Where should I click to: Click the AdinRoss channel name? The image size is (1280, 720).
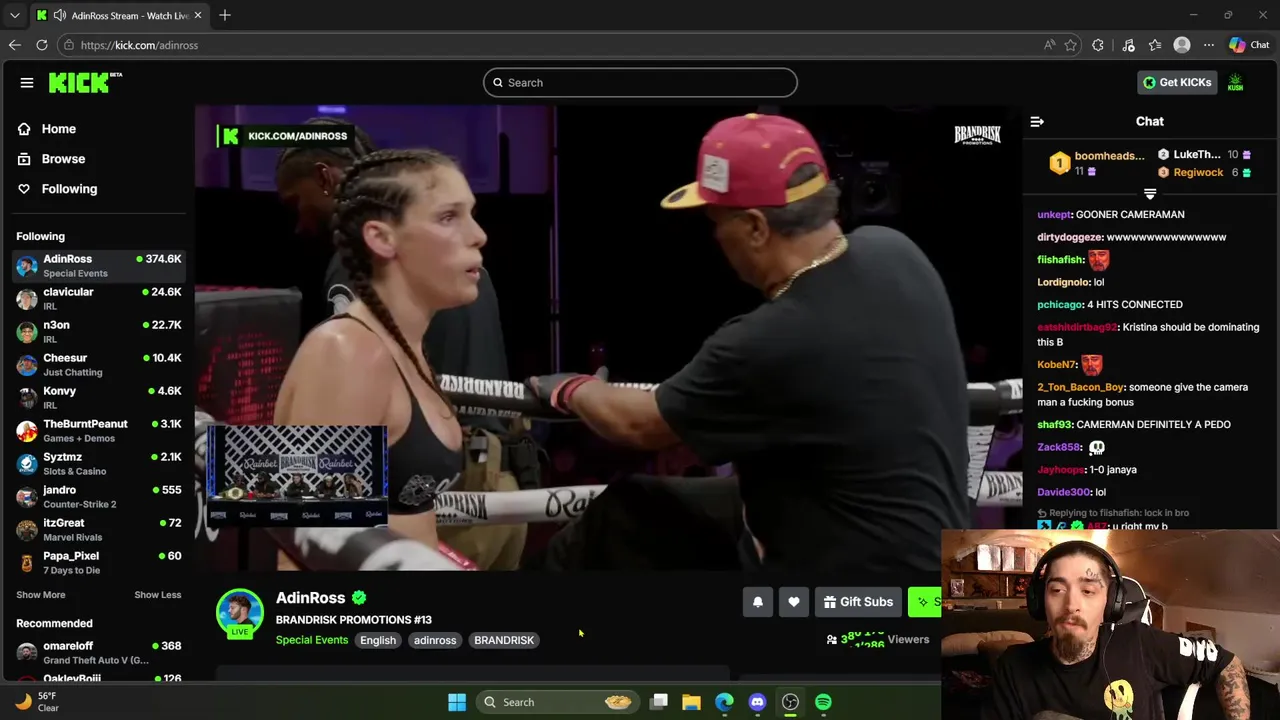[310, 598]
